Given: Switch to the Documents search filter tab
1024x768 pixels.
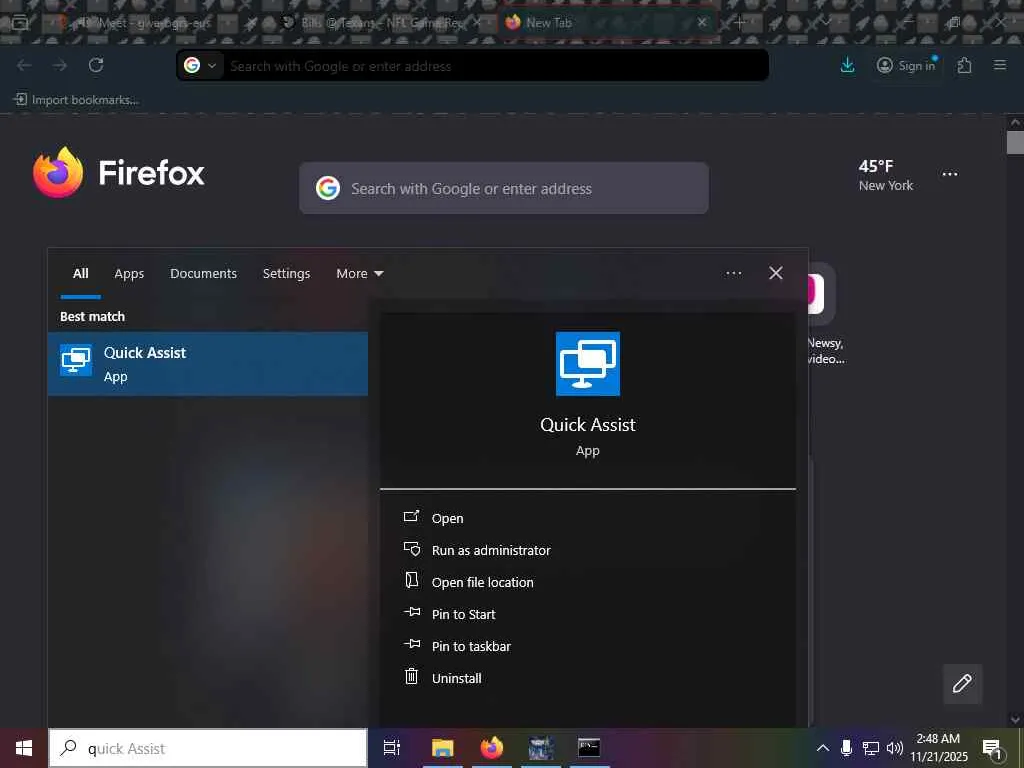Looking at the screenshot, I should 203,274.
